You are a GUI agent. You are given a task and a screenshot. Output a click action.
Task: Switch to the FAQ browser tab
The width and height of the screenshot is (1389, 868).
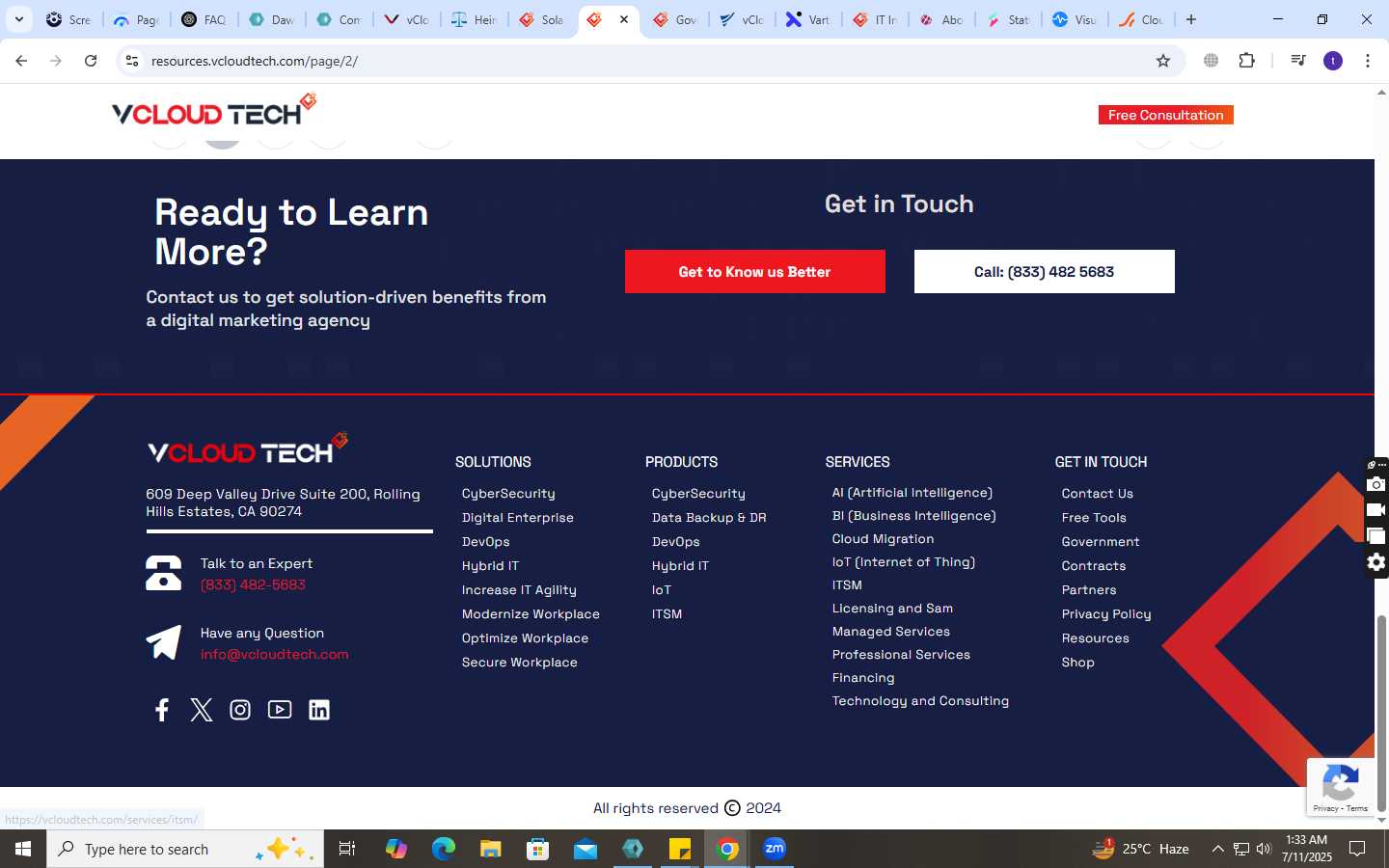(x=205, y=19)
